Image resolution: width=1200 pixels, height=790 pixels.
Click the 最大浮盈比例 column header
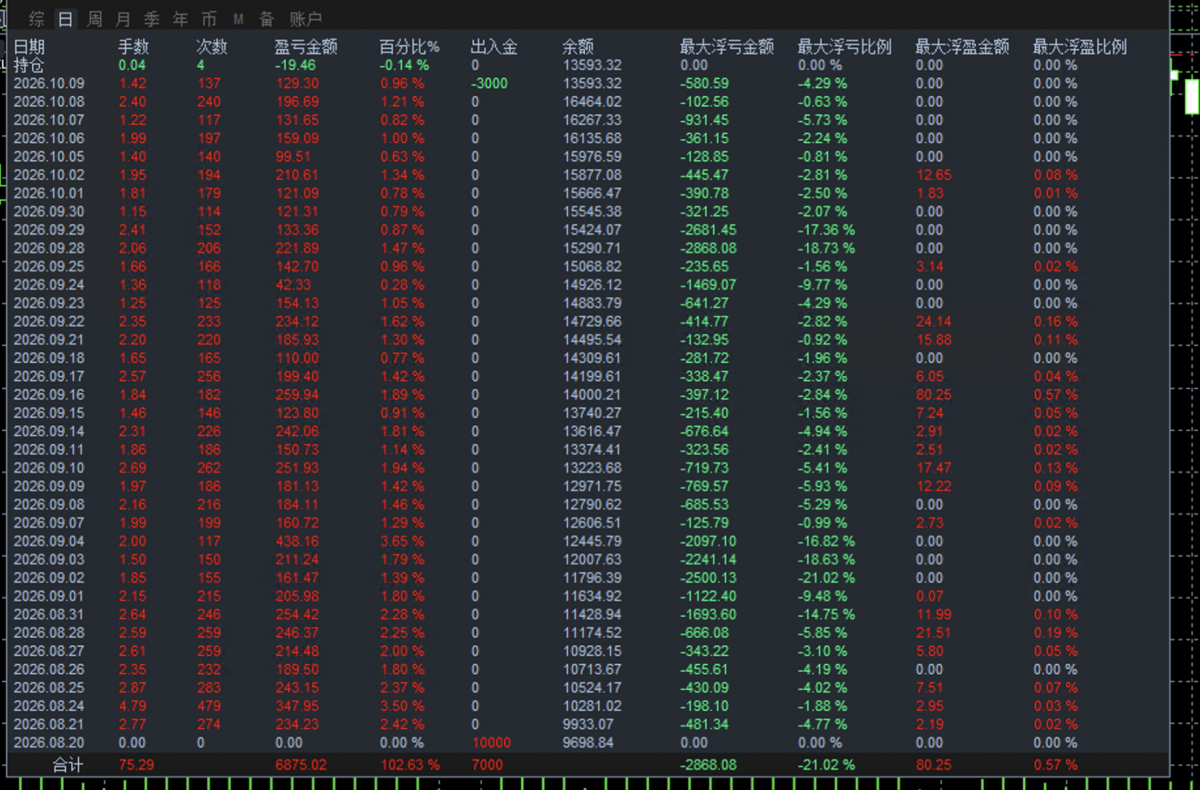click(x=1080, y=47)
